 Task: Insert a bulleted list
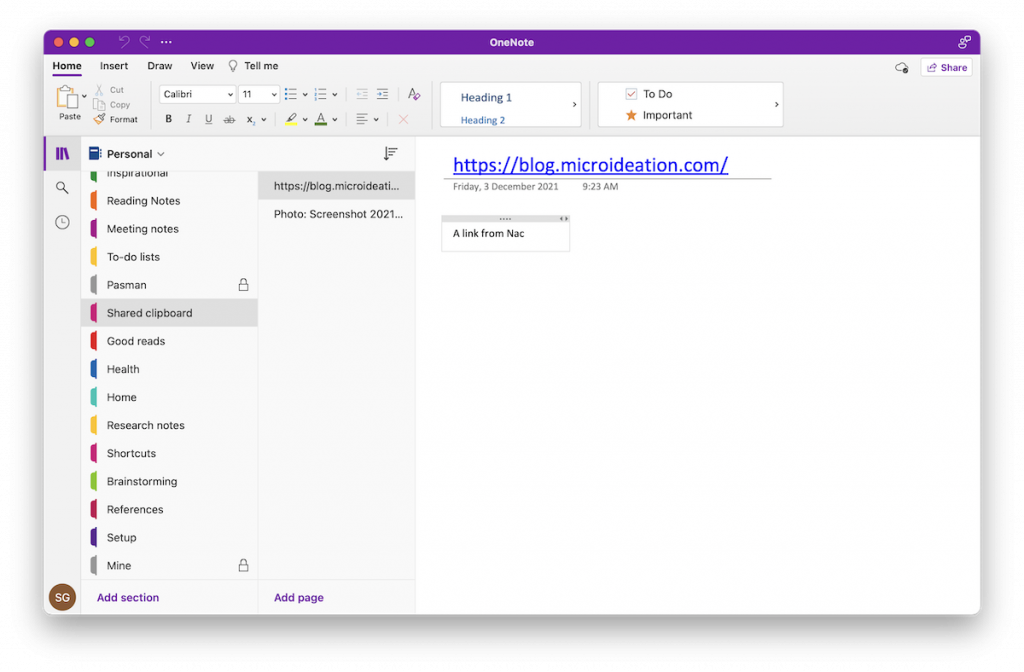click(291, 94)
